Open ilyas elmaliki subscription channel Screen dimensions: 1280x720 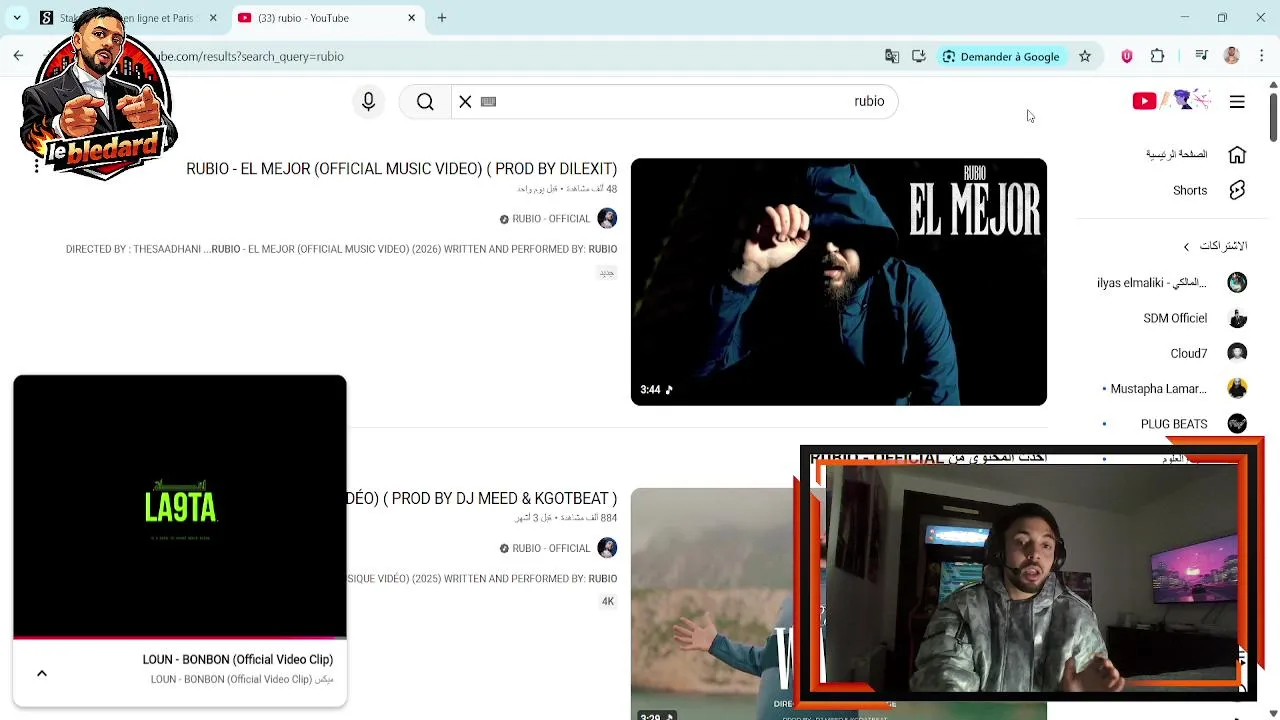[1172, 283]
